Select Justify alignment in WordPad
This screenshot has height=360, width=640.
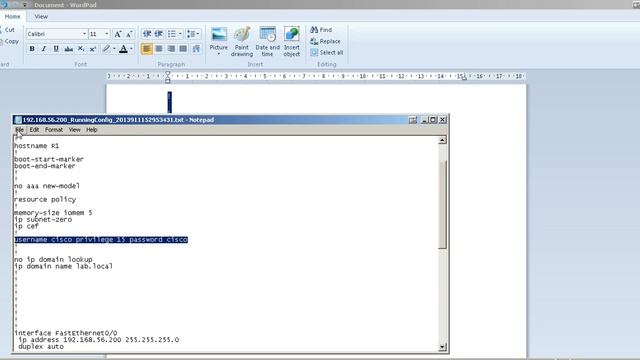[183, 49]
